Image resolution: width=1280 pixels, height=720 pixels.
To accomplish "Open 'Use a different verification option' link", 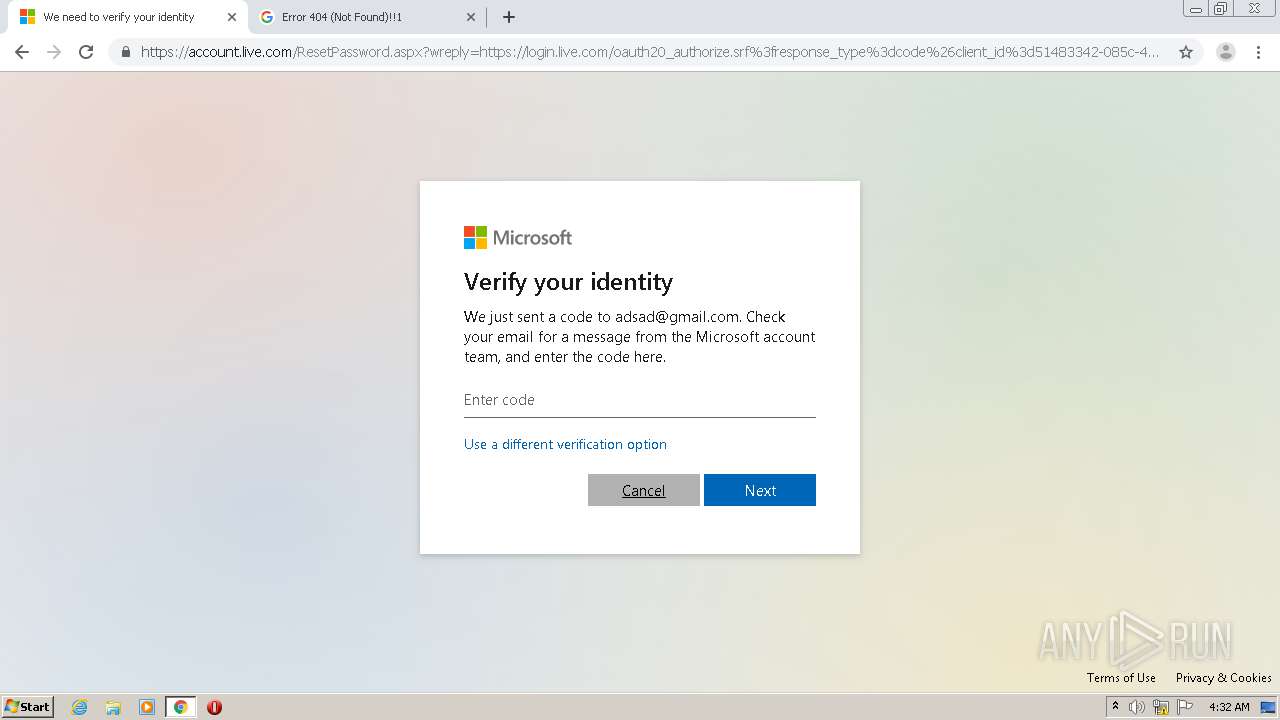I will 565,444.
